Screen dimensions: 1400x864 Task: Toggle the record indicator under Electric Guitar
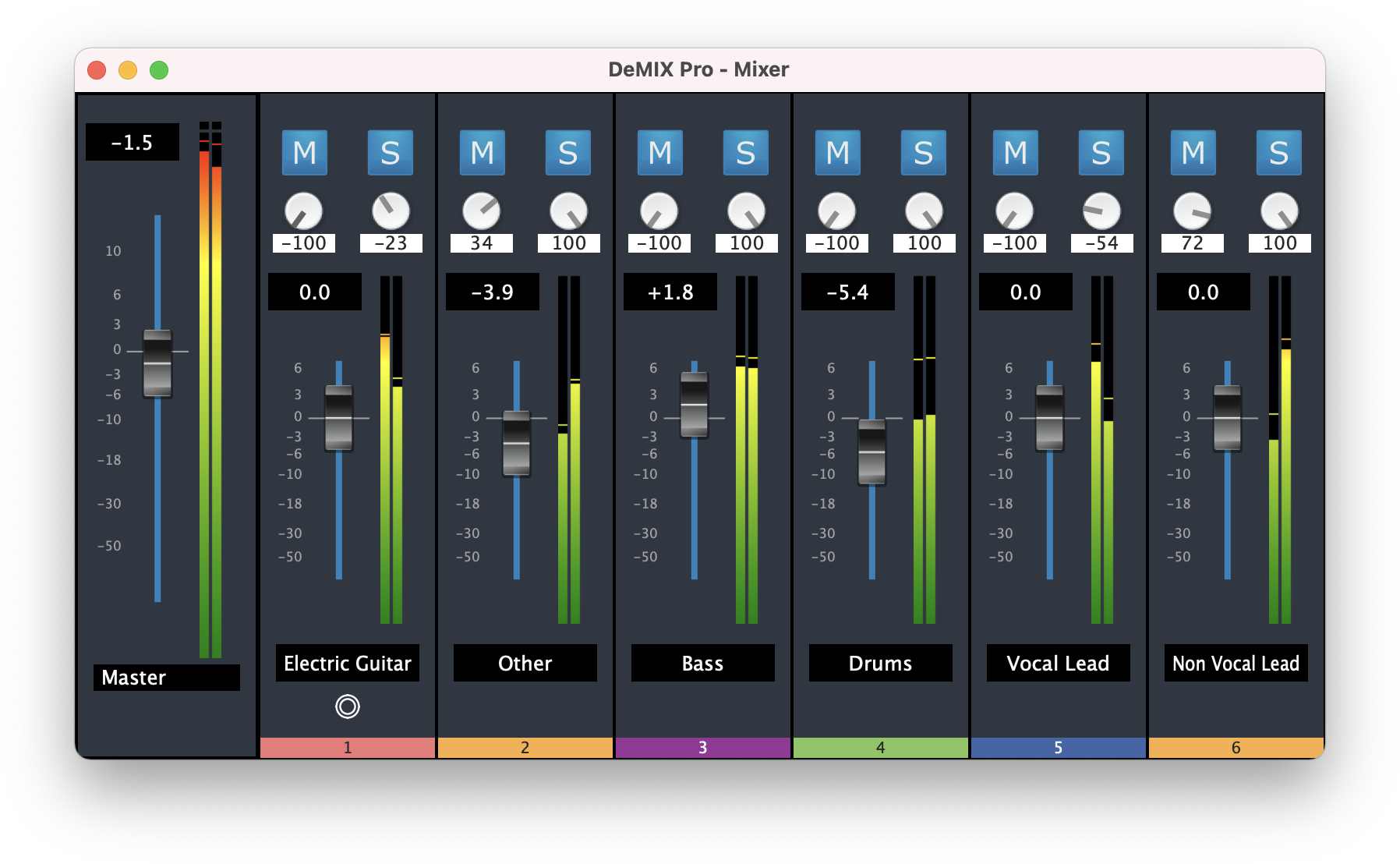(348, 708)
